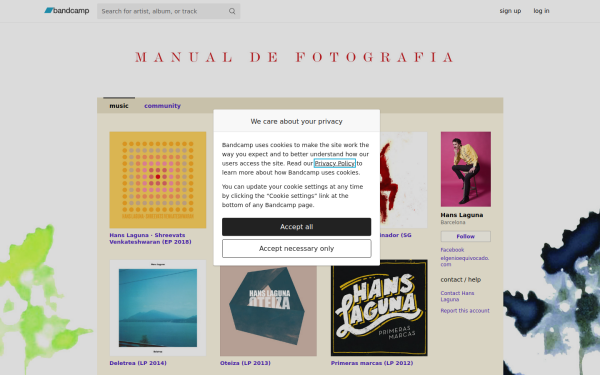The image size is (600, 375).
Task: Click the Hans Laguna artist name
Action: coord(461,215)
